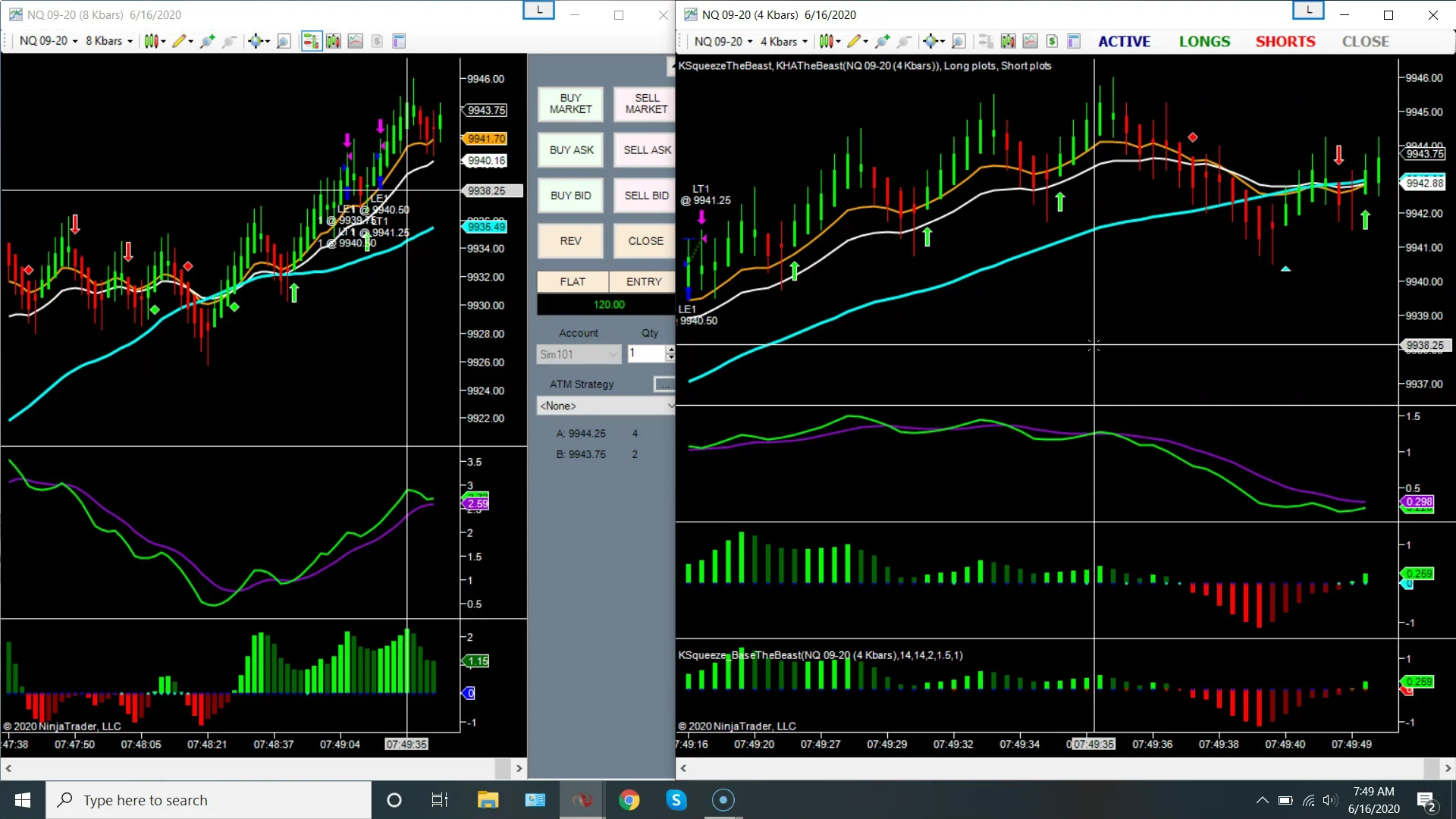Screen dimensions: 1456x819
Task: Select crosshair cursor tool in right chart
Action: pos(930,41)
